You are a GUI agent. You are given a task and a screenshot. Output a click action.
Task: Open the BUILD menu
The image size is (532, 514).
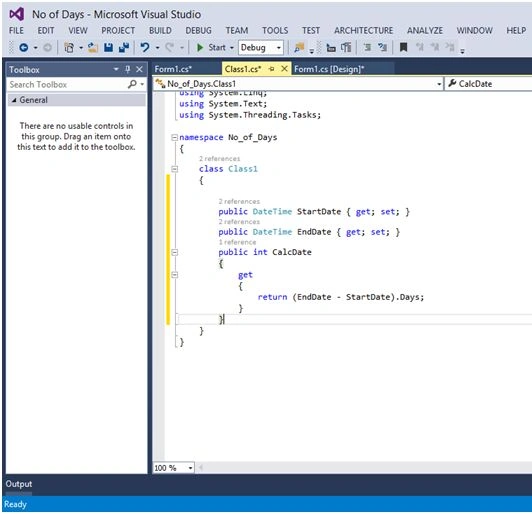tap(160, 31)
